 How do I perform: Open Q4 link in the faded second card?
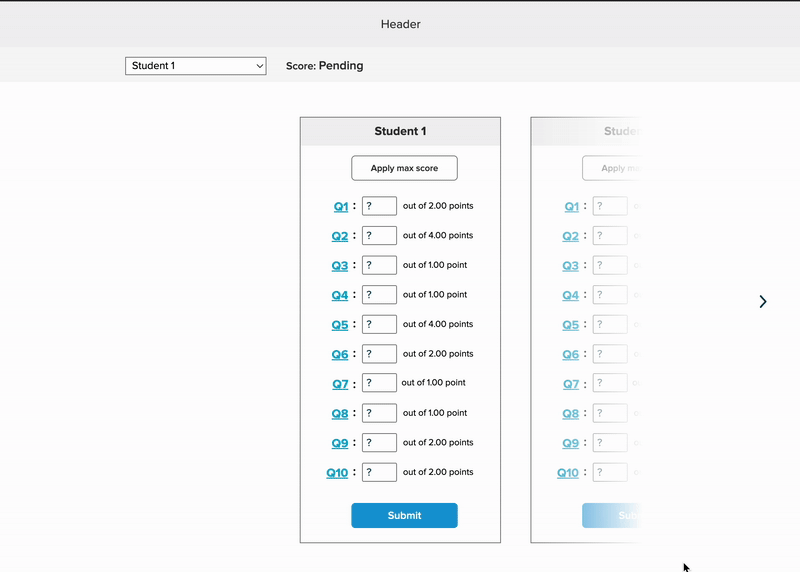pyautogui.click(x=570, y=295)
